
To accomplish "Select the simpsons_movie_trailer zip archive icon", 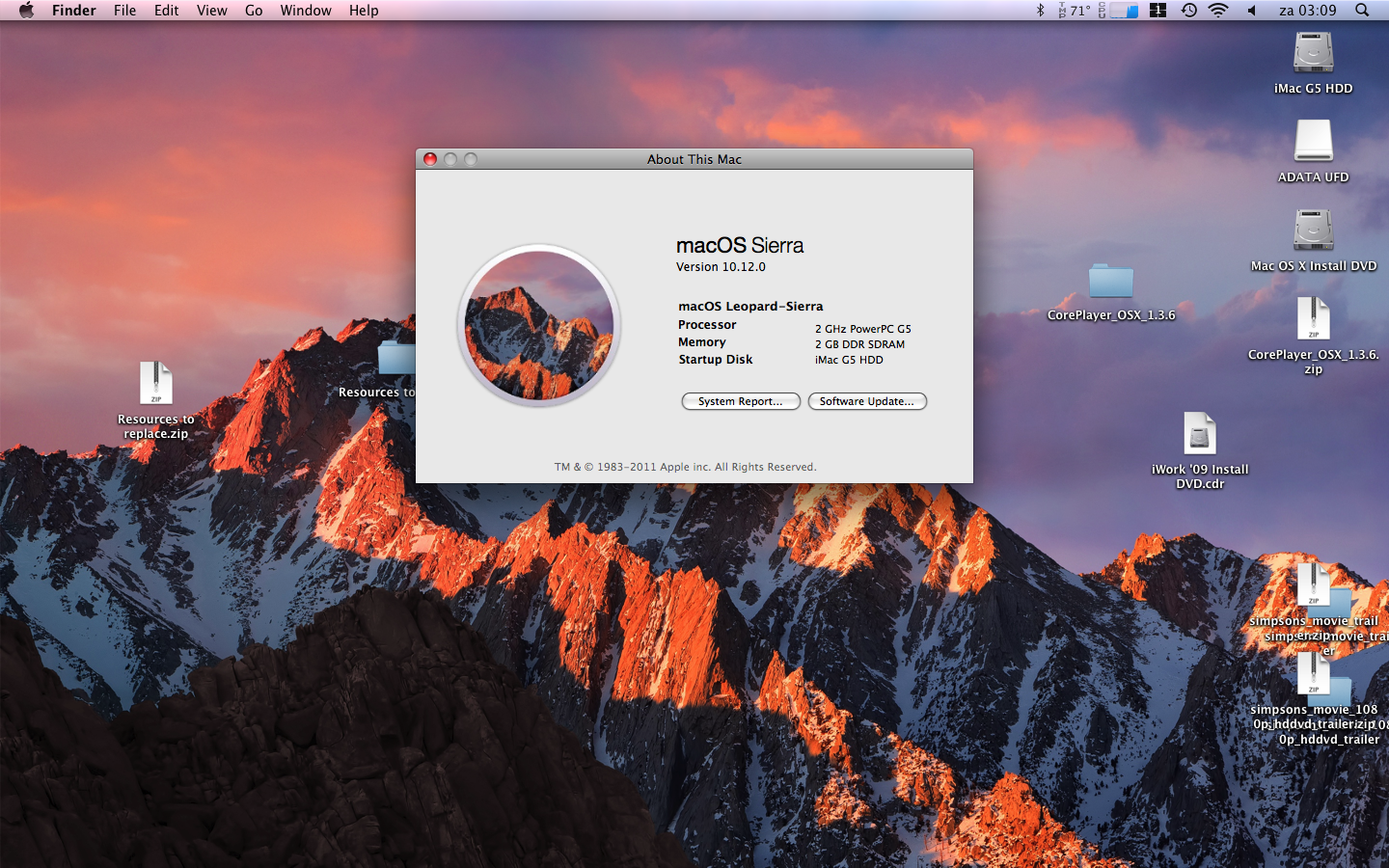I will [1313, 584].
